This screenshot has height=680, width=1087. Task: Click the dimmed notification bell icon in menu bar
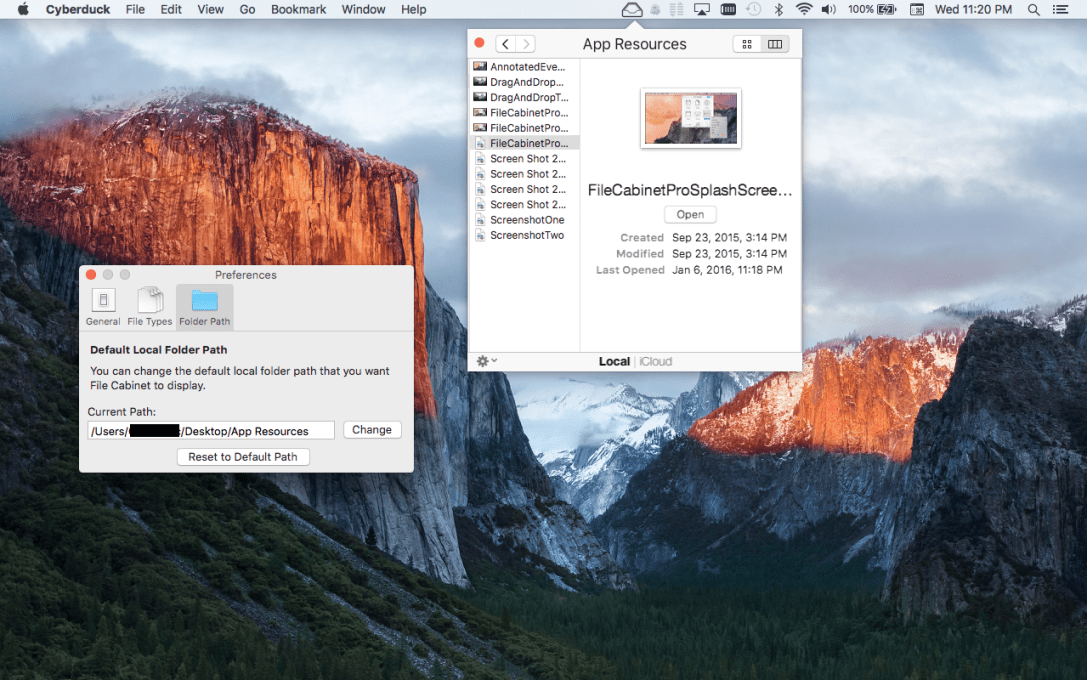[655, 10]
